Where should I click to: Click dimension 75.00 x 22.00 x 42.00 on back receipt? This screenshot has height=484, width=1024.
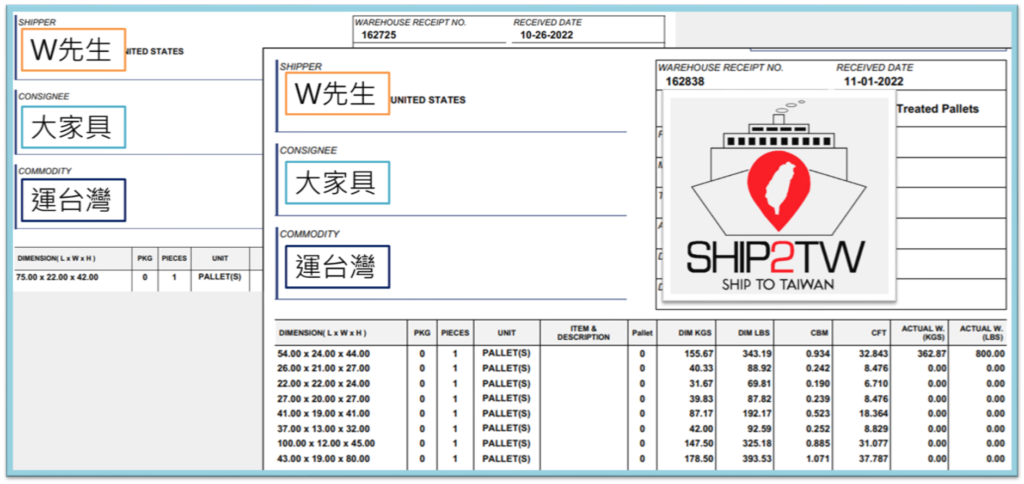tap(57, 277)
